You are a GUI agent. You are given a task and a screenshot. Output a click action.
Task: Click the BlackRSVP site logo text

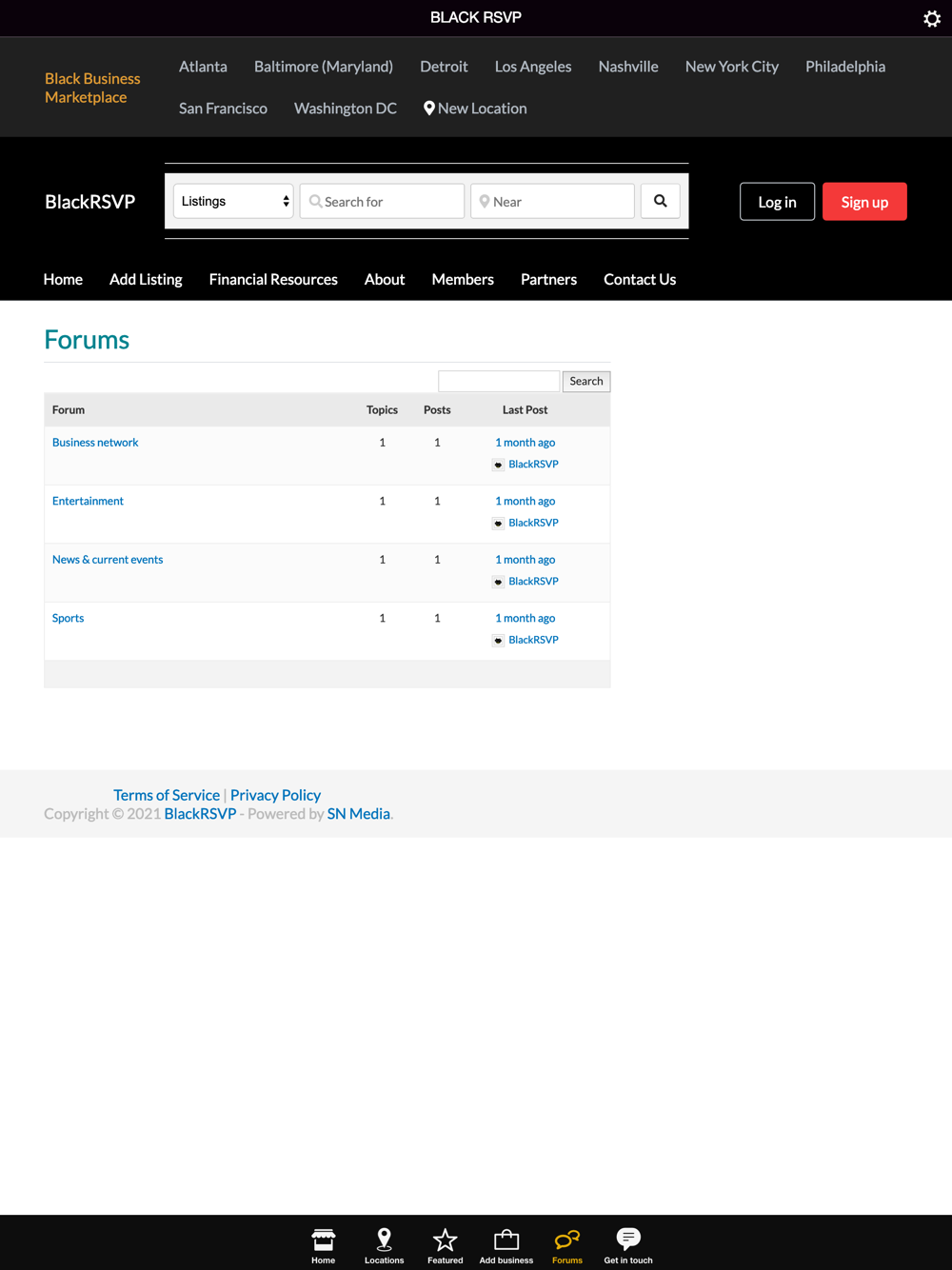[90, 202]
